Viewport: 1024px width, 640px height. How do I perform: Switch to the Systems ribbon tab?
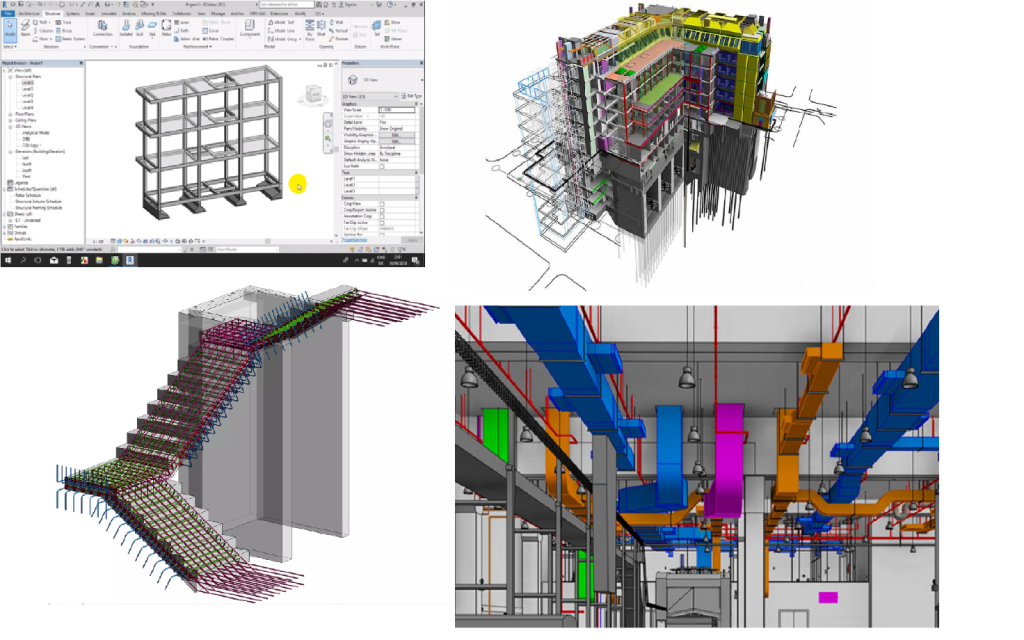coord(72,14)
